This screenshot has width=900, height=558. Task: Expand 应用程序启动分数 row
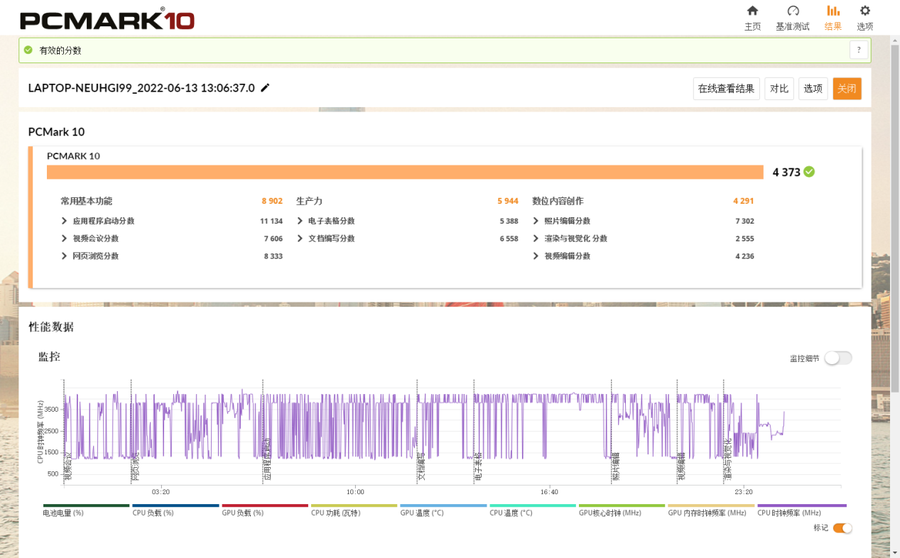(x=65, y=221)
